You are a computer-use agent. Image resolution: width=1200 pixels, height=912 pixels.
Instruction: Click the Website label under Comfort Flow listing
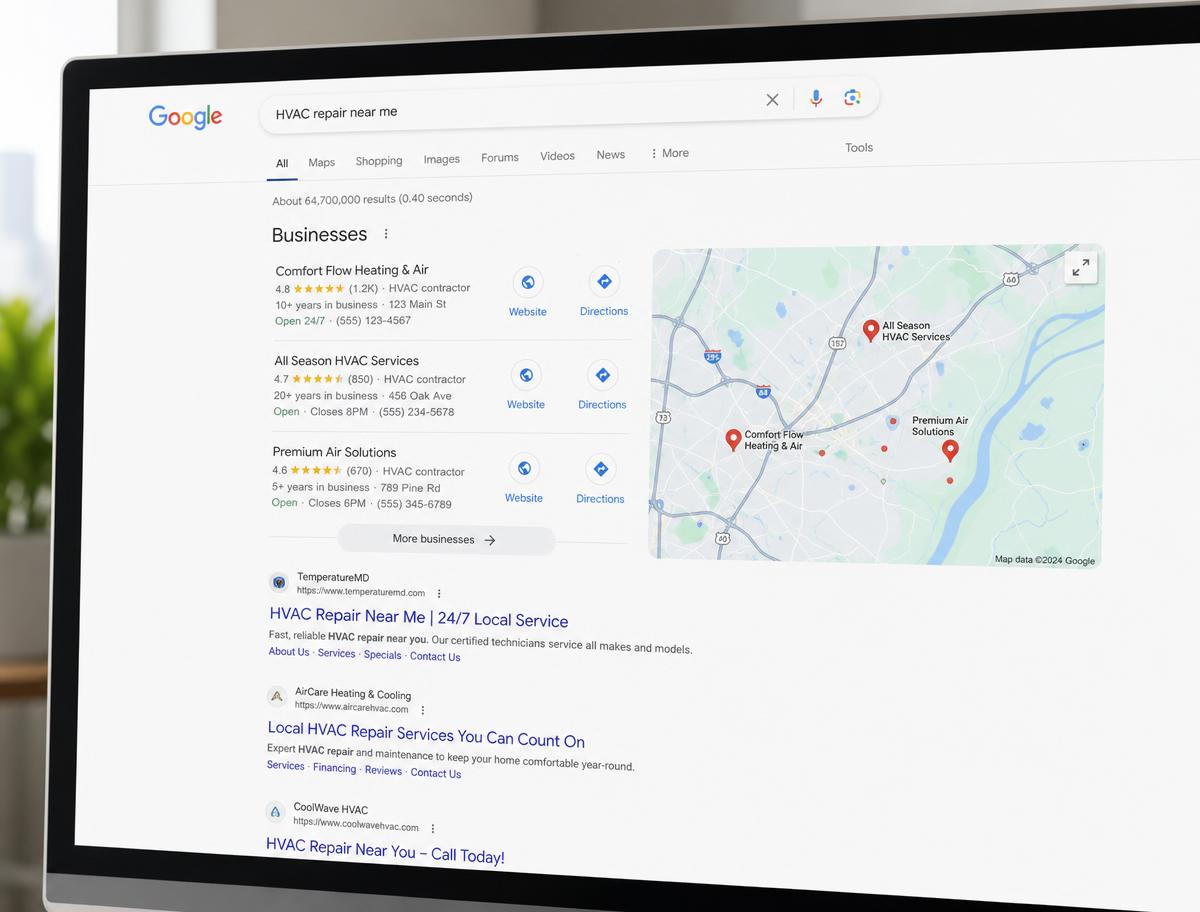coord(527,312)
